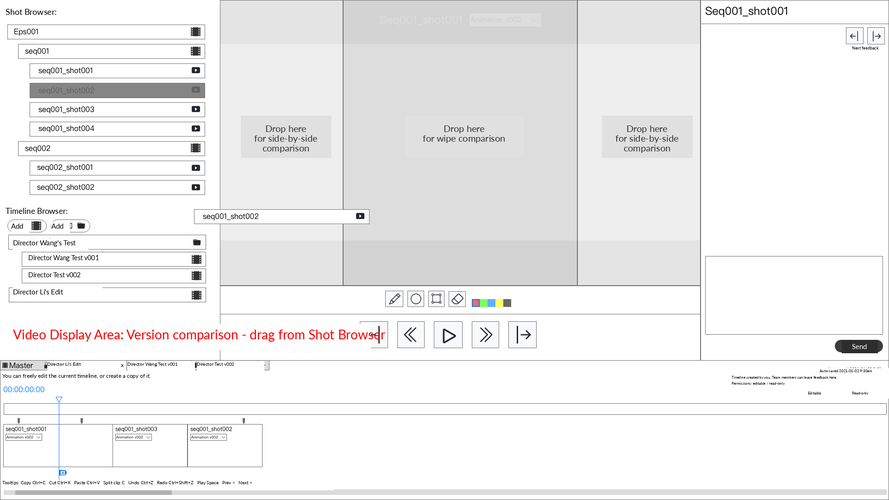Open the Animation v002 dropdown above the viewer
This screenshot has height=500, width=889.
tap(505, 20)
